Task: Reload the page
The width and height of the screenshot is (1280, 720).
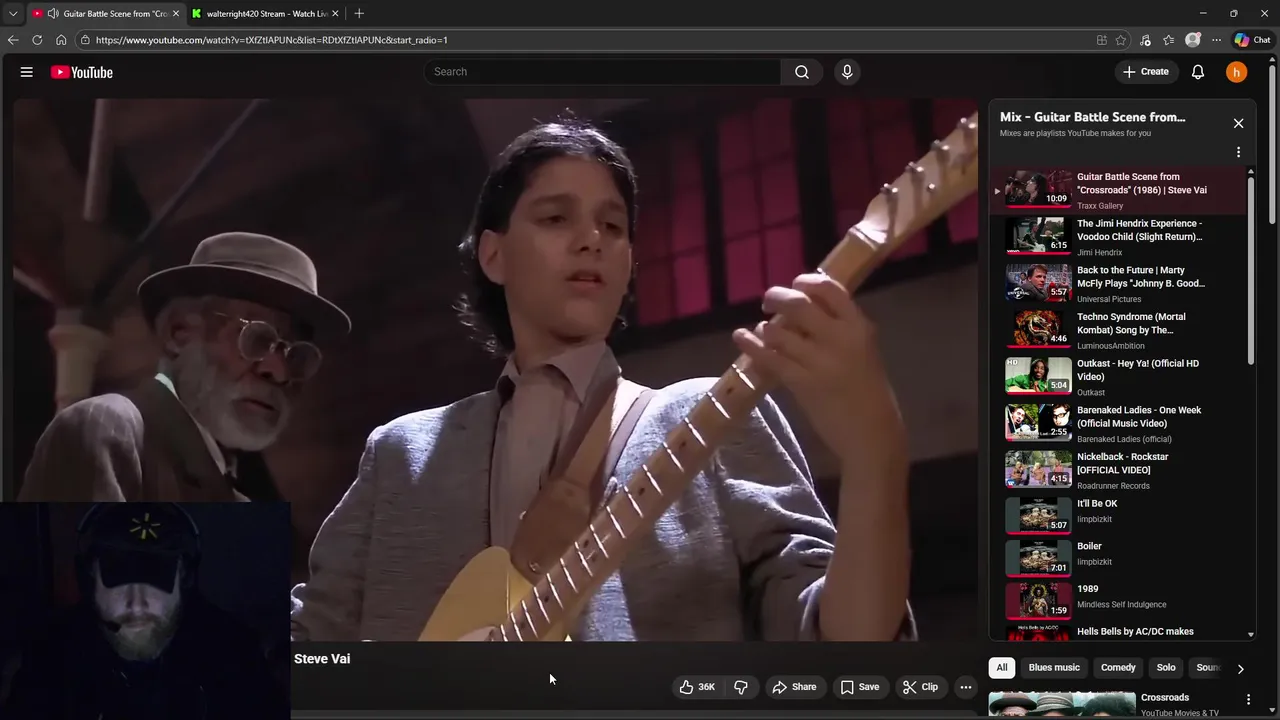Action: pyautogui.click(x=37, y=40)
